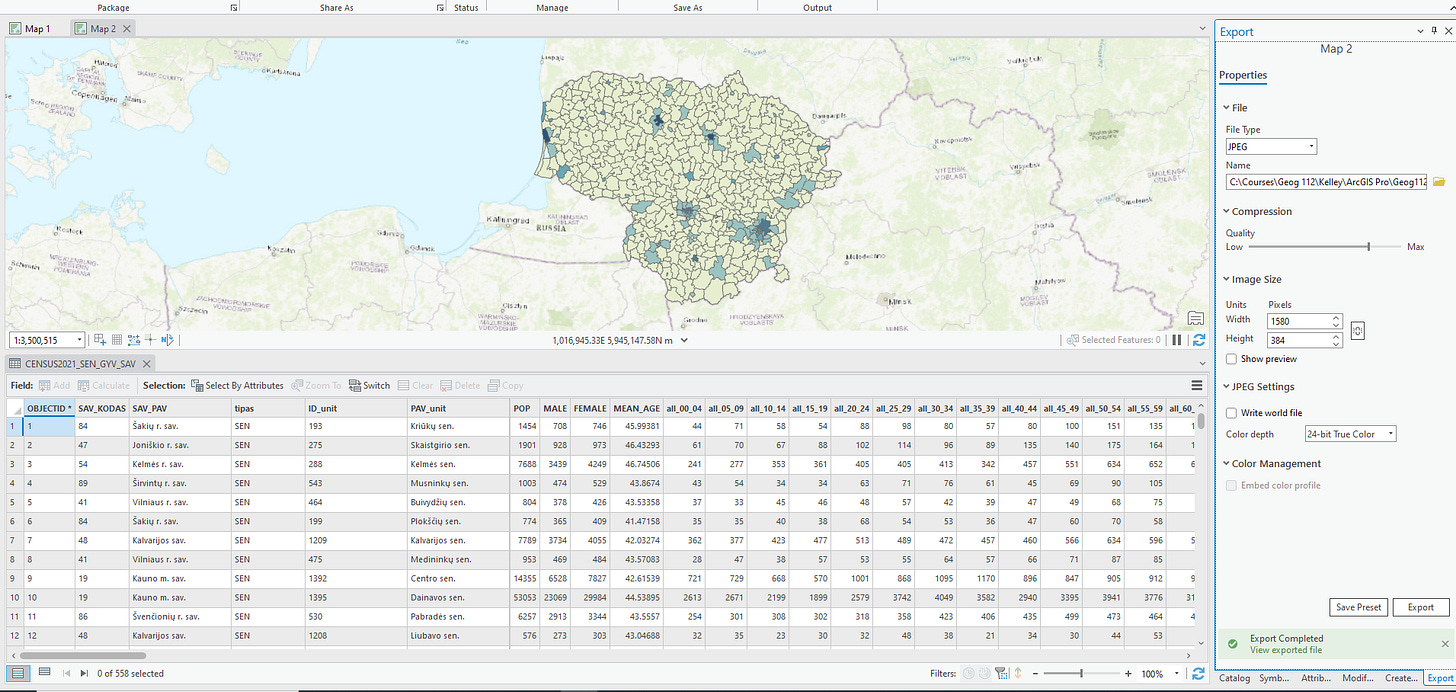Open the View exported file link
Viewport: 1456px width, 692px height.
(x=1285, y=650)
